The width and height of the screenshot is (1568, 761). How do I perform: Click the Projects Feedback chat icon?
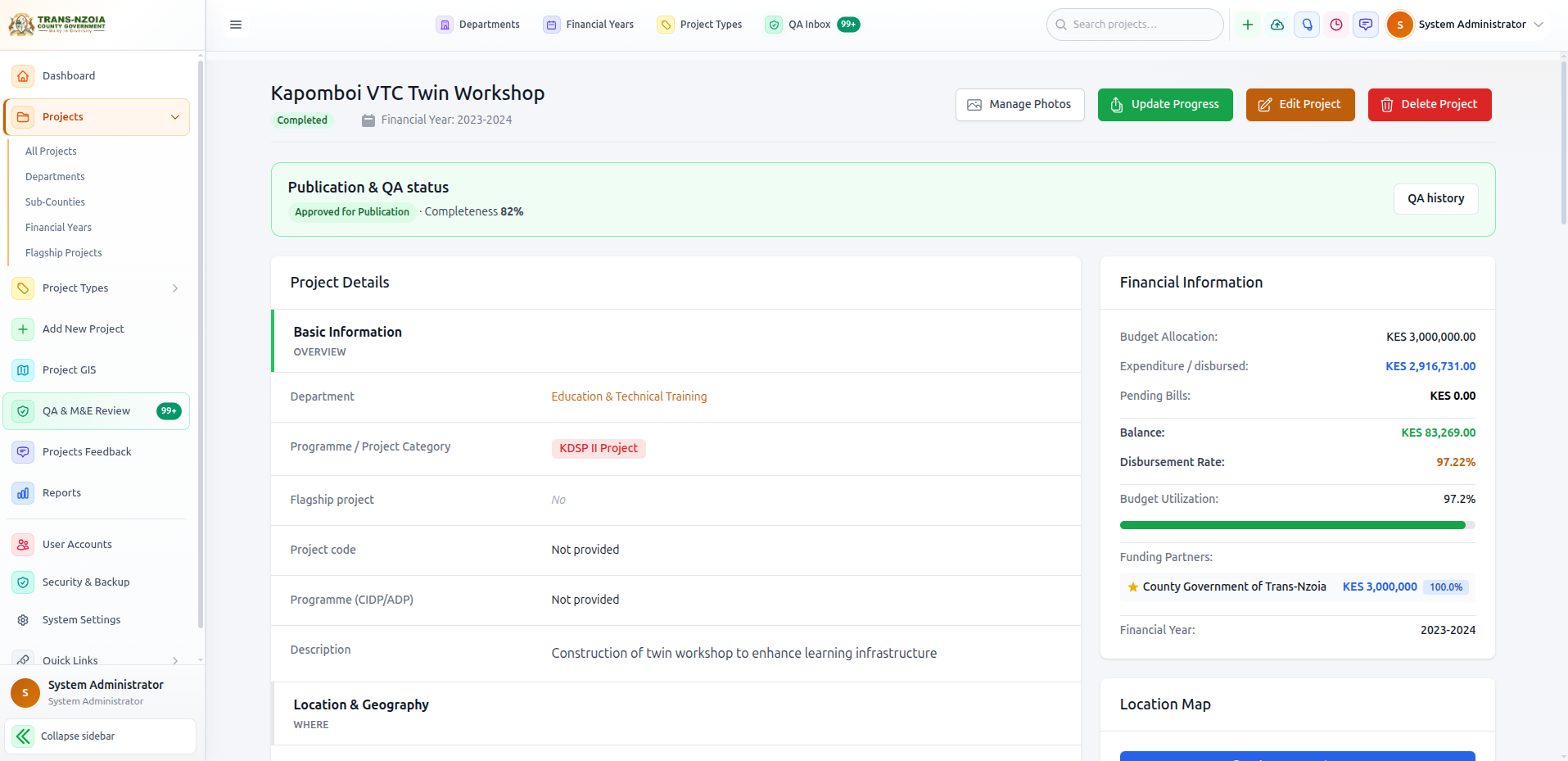[x=23, y=452]
